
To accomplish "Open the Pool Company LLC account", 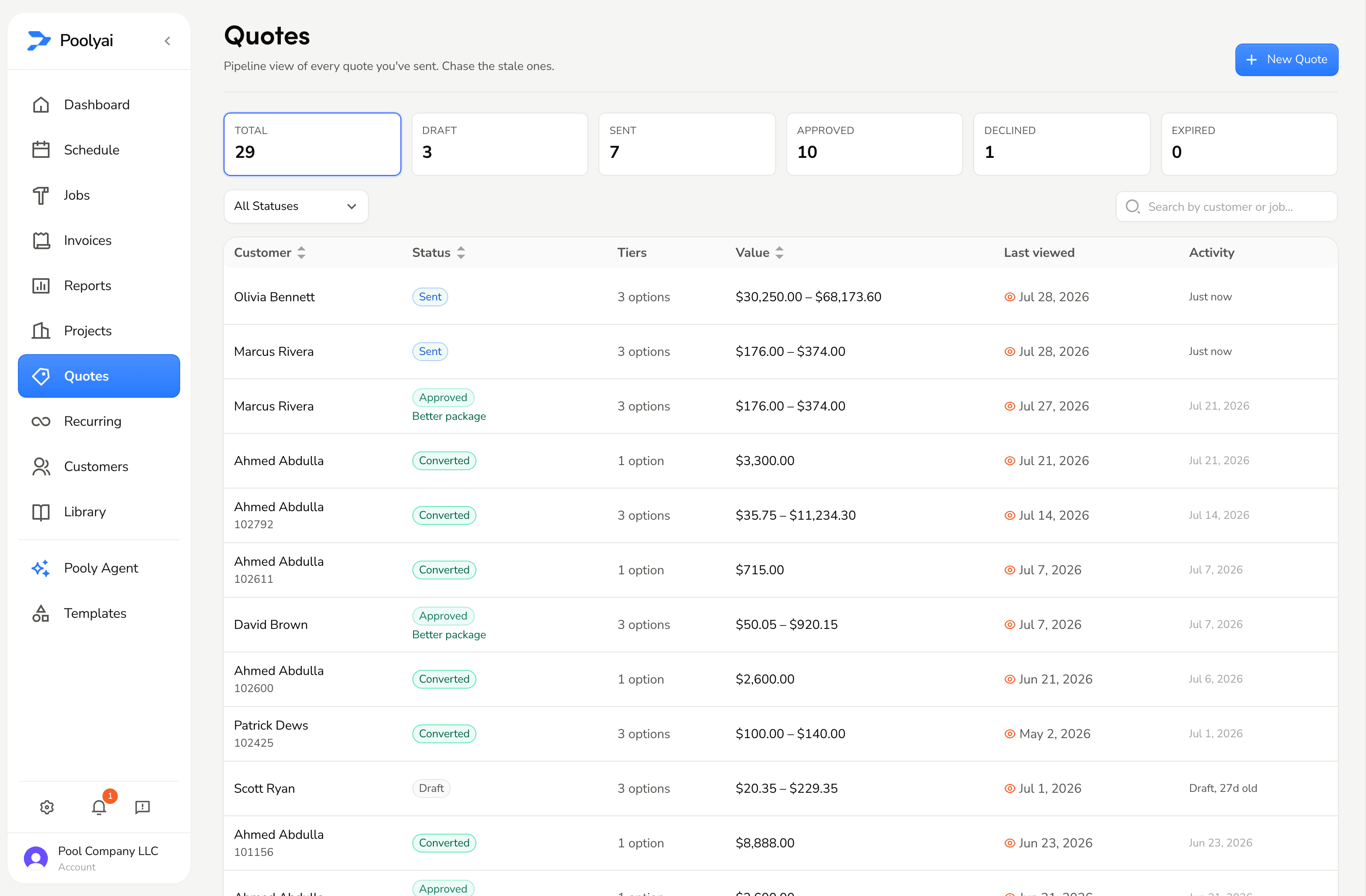I will [x=99, y=858].
